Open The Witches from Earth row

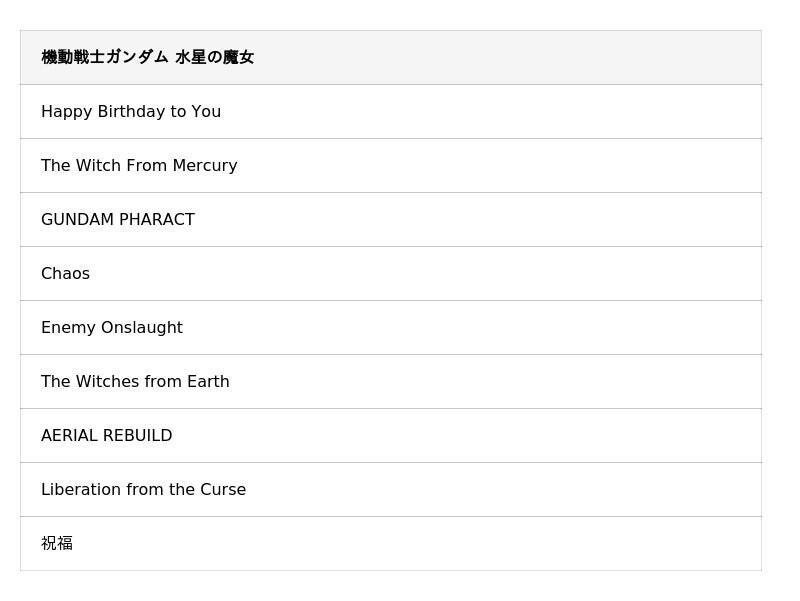coord(135,382)
